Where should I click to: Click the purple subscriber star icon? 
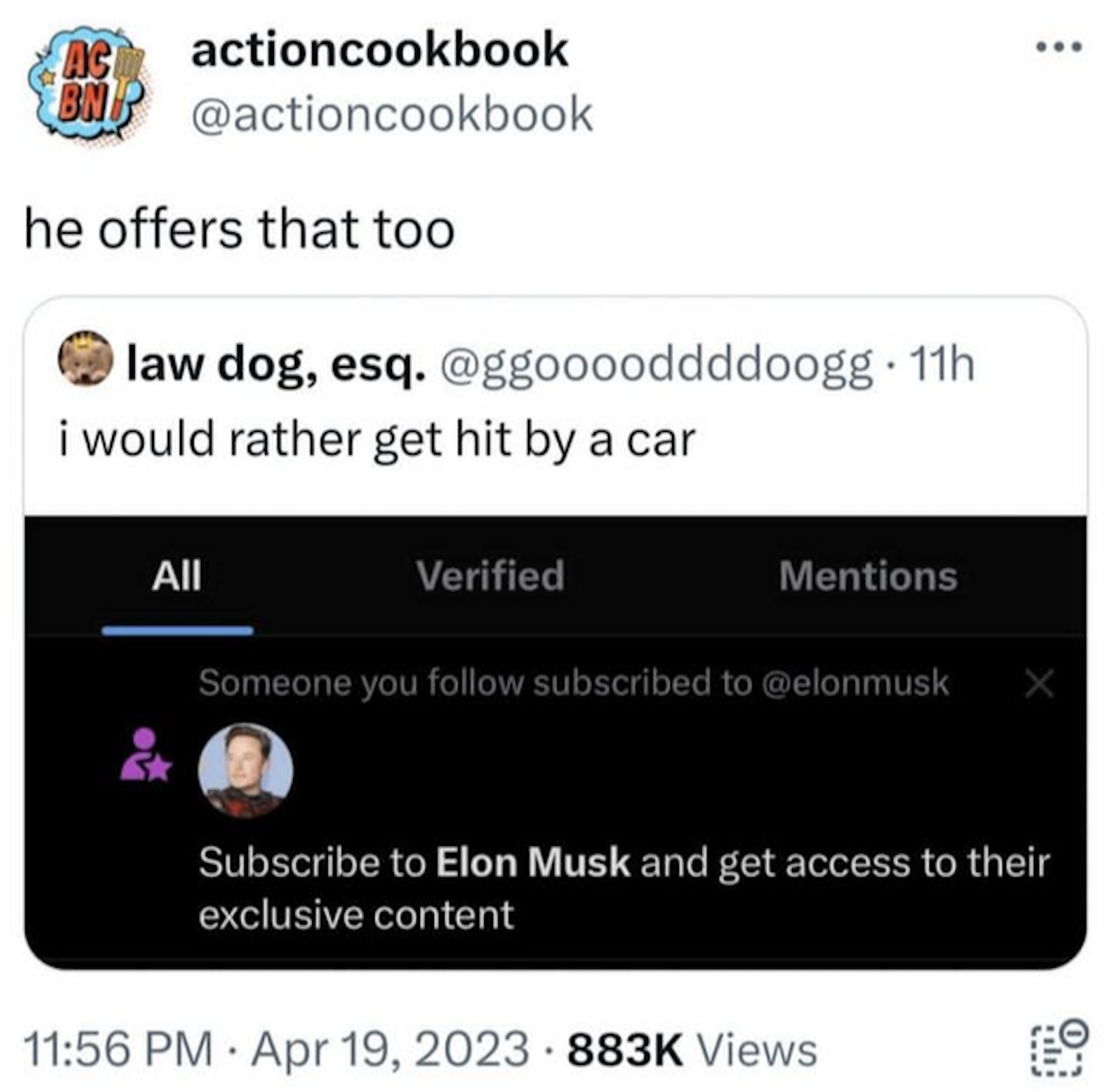coord(146,755)
